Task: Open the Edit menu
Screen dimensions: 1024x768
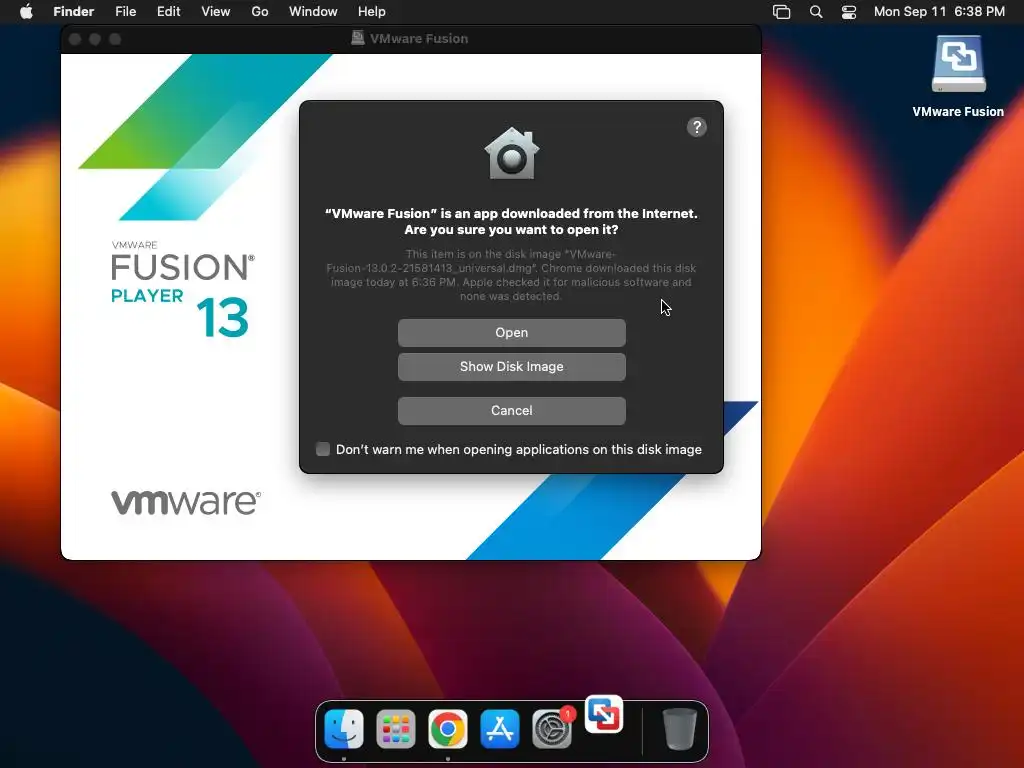Action: point(168,12)
